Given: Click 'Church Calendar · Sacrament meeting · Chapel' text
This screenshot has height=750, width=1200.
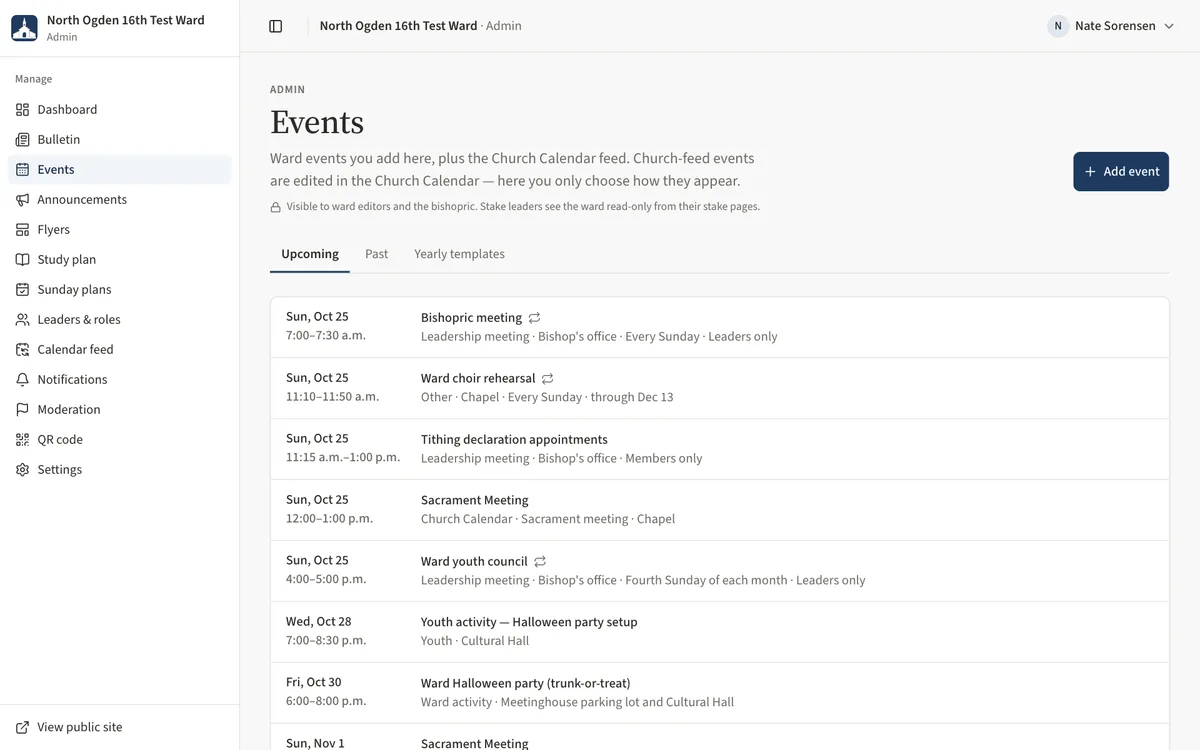Looking at the screenshot, I should pos(548,519).
